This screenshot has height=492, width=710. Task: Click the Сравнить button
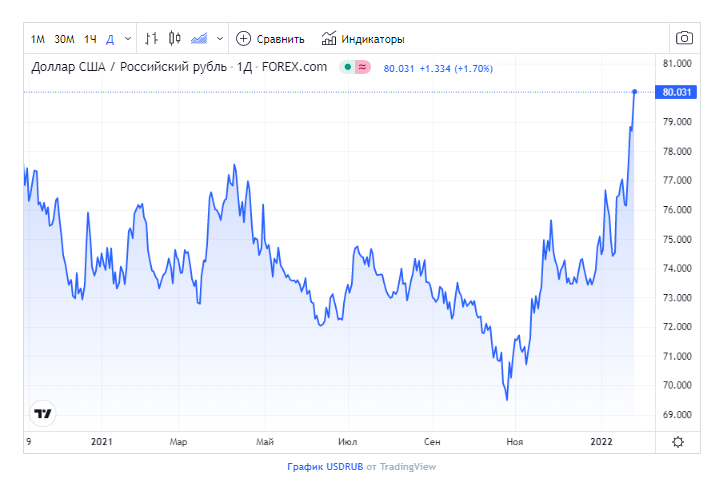[x=270, y=39]
